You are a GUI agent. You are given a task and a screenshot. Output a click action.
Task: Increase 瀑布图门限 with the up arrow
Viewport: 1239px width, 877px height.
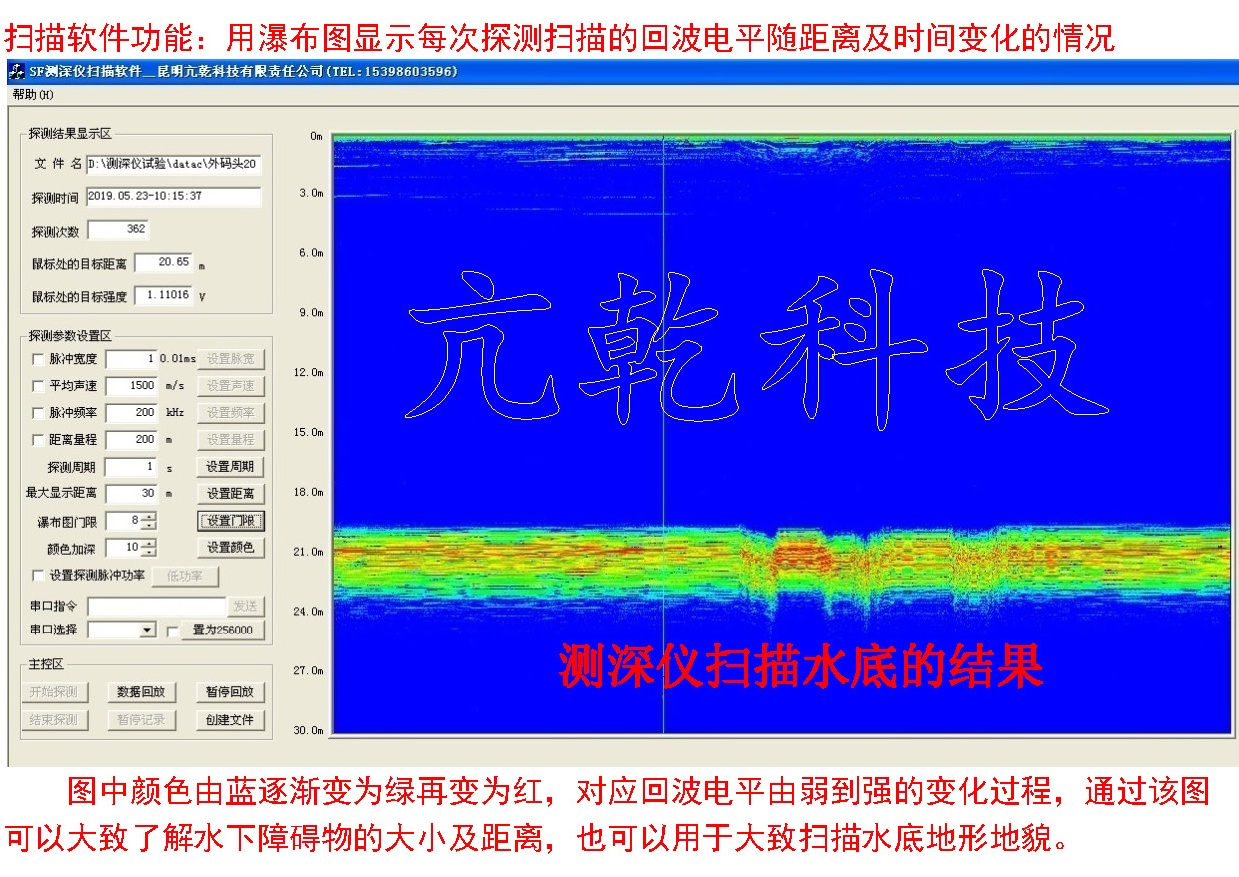[x=149, y=516]
